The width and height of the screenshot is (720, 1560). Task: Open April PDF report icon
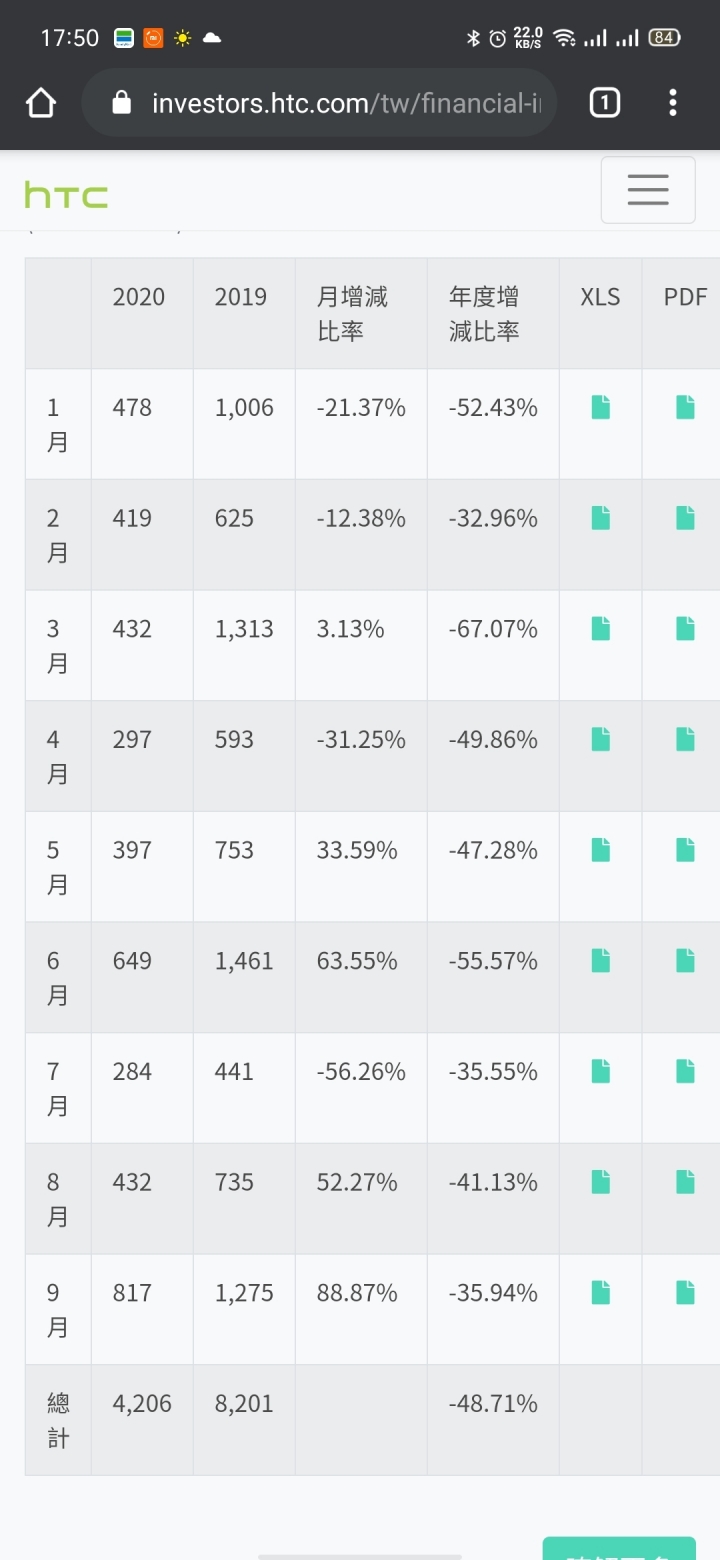pyautogui.click(x=685, y=739)
